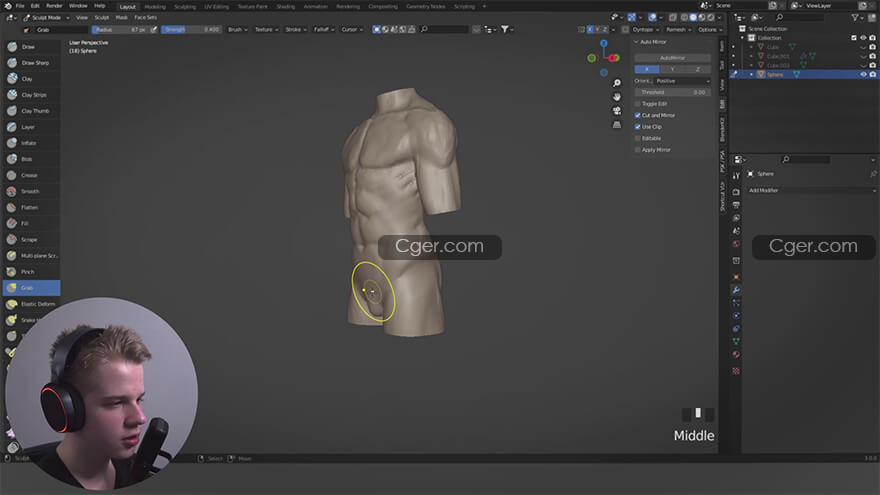Toggle the camera view icon
880x495 pixels.
point(617,111)
